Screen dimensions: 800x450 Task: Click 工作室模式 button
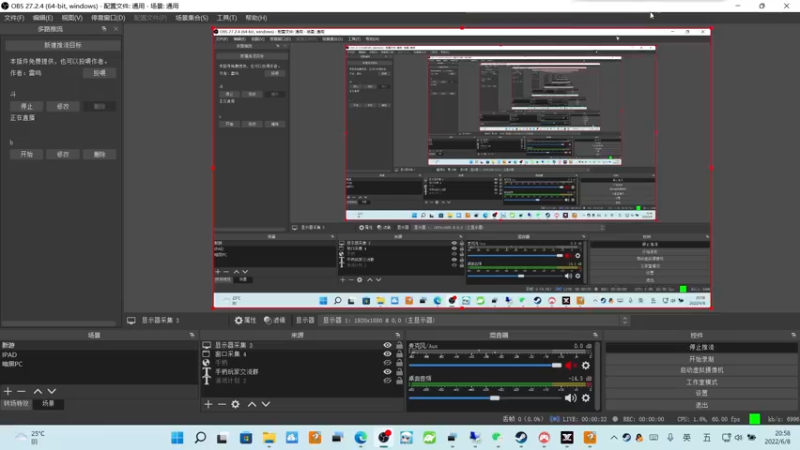tap(702, 382)
